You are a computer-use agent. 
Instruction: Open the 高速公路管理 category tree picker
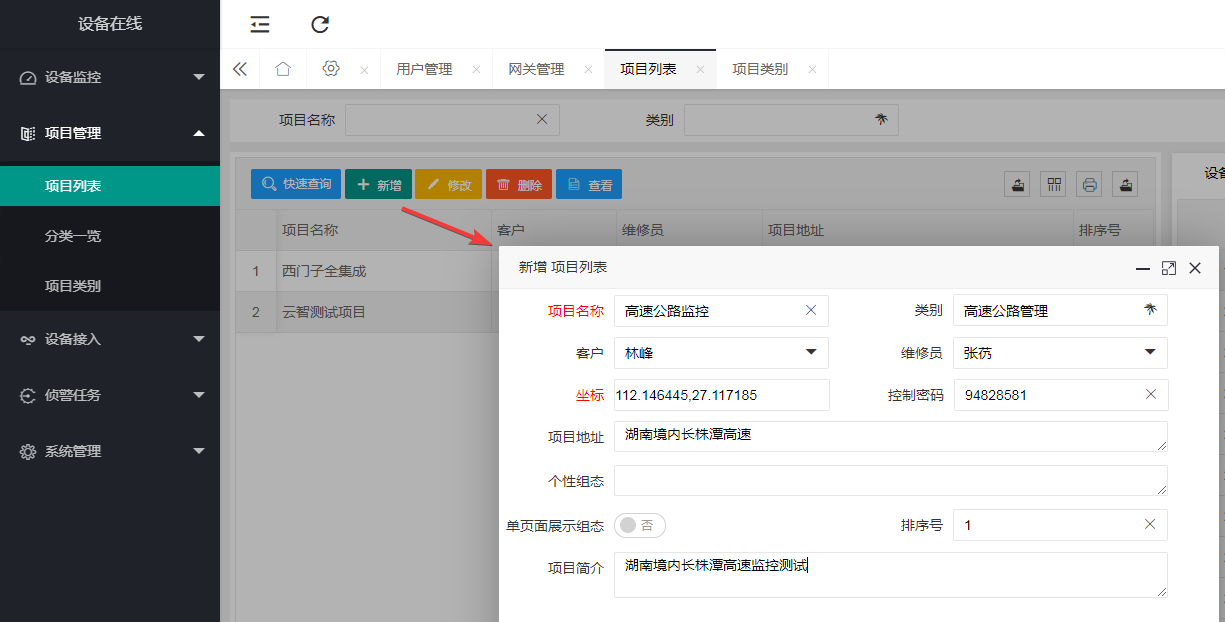tap(1150, 310)
